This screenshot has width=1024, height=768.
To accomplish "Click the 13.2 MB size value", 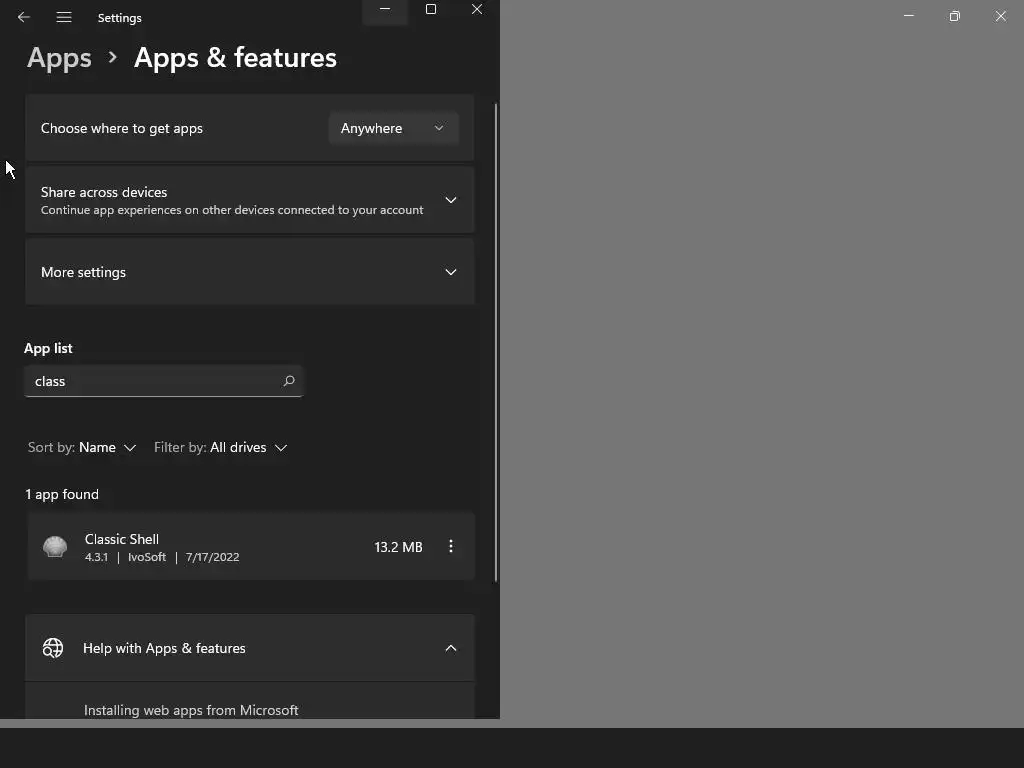I will click(x=398, y=547).
